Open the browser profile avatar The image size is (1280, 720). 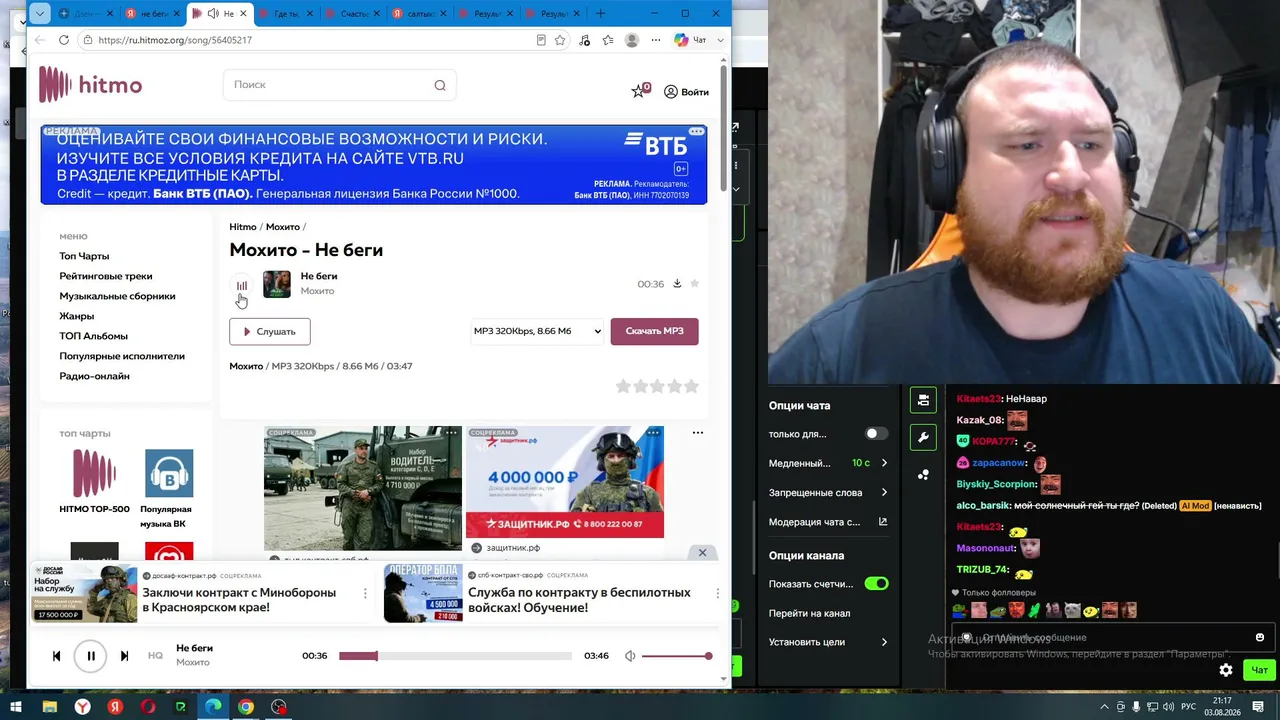tap(632, 40)
